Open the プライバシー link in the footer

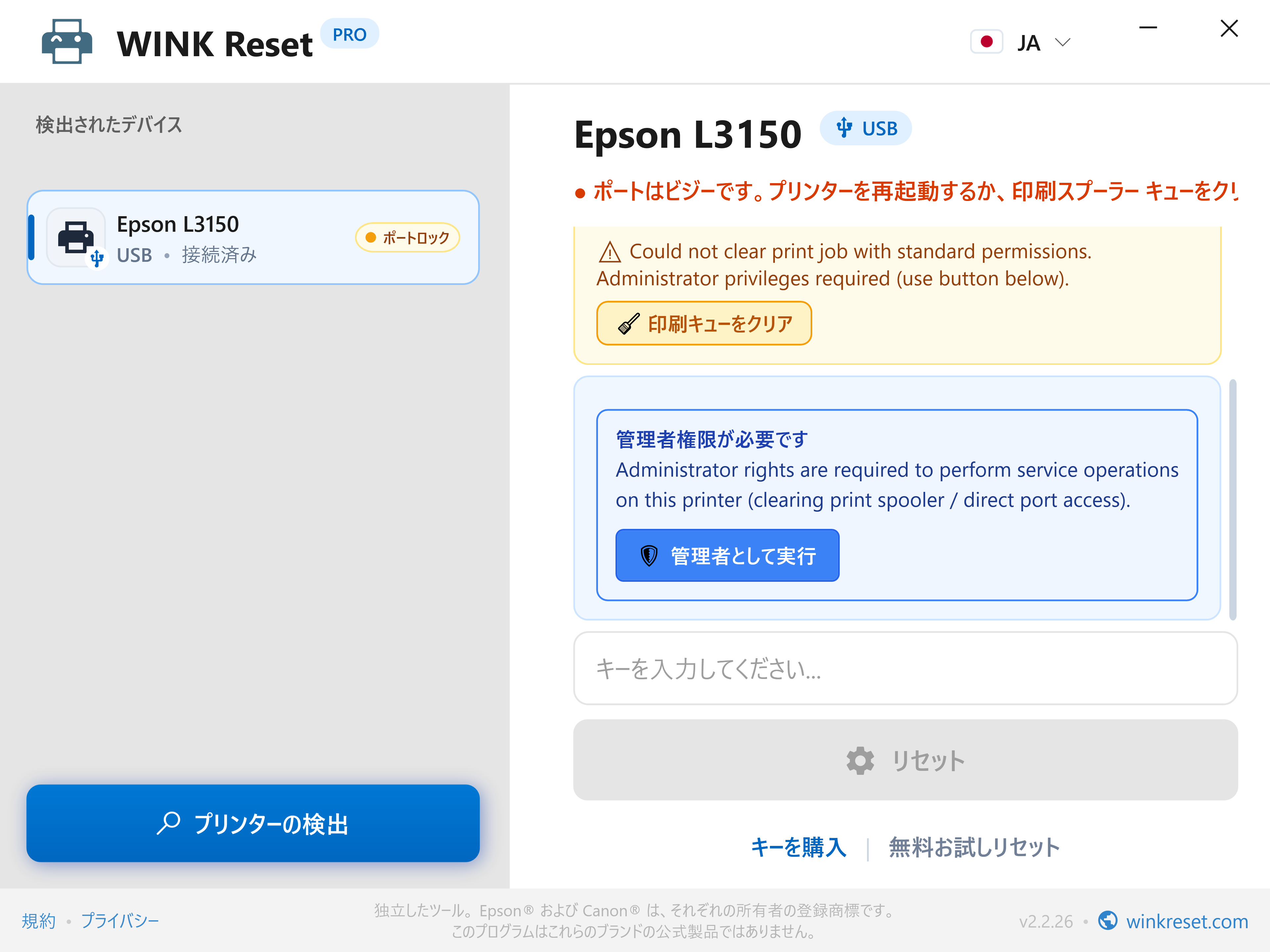(x=119, y=921)
